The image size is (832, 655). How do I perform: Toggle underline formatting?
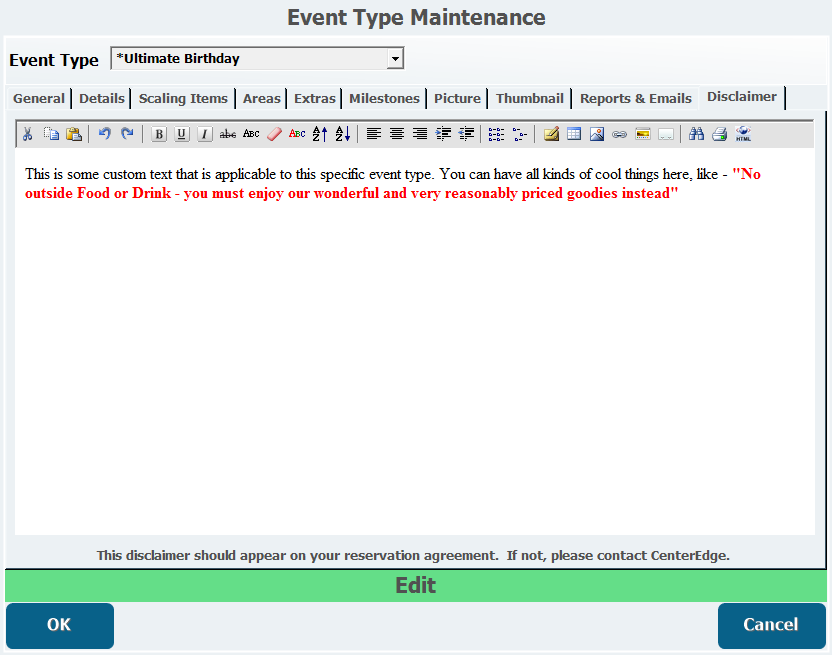[x=182, y=134]
